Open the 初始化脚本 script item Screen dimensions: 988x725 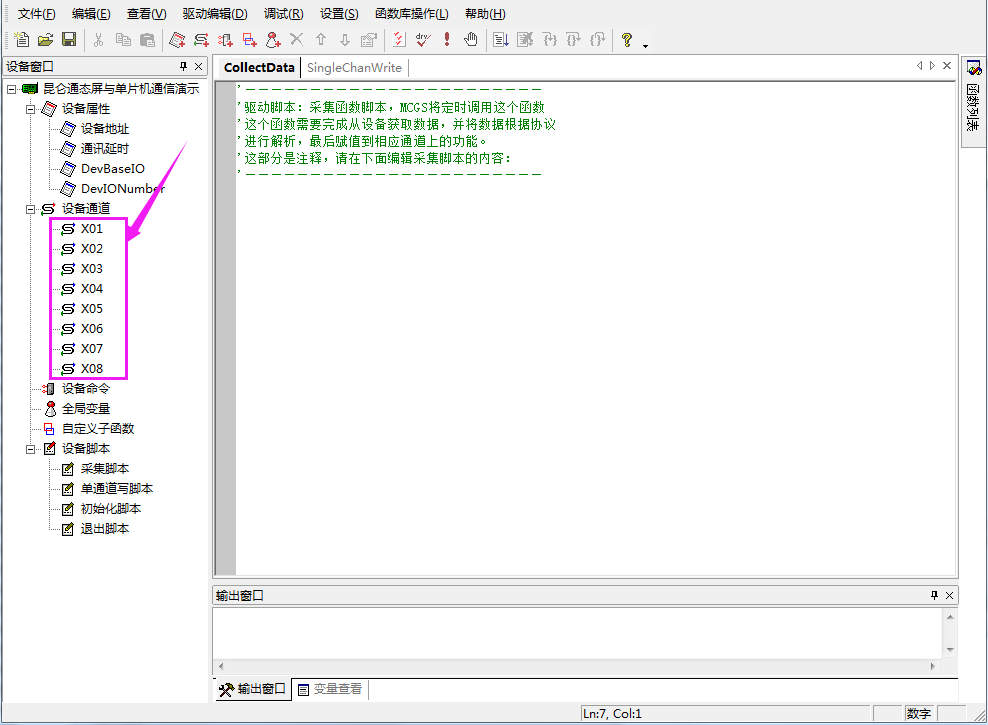coord(111,508)
